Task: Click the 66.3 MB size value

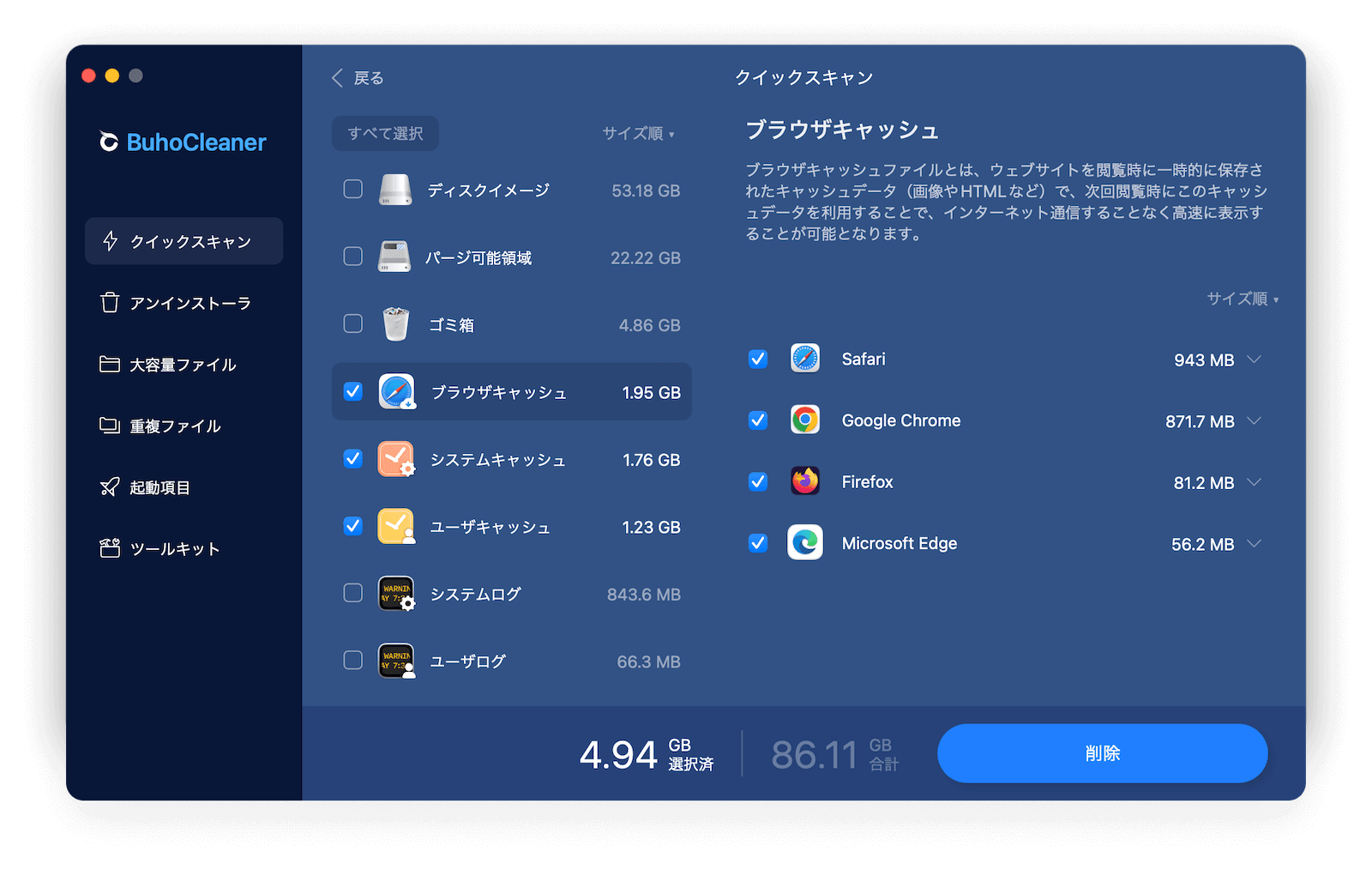Action: pyautogui.click(x=648, y=661)
